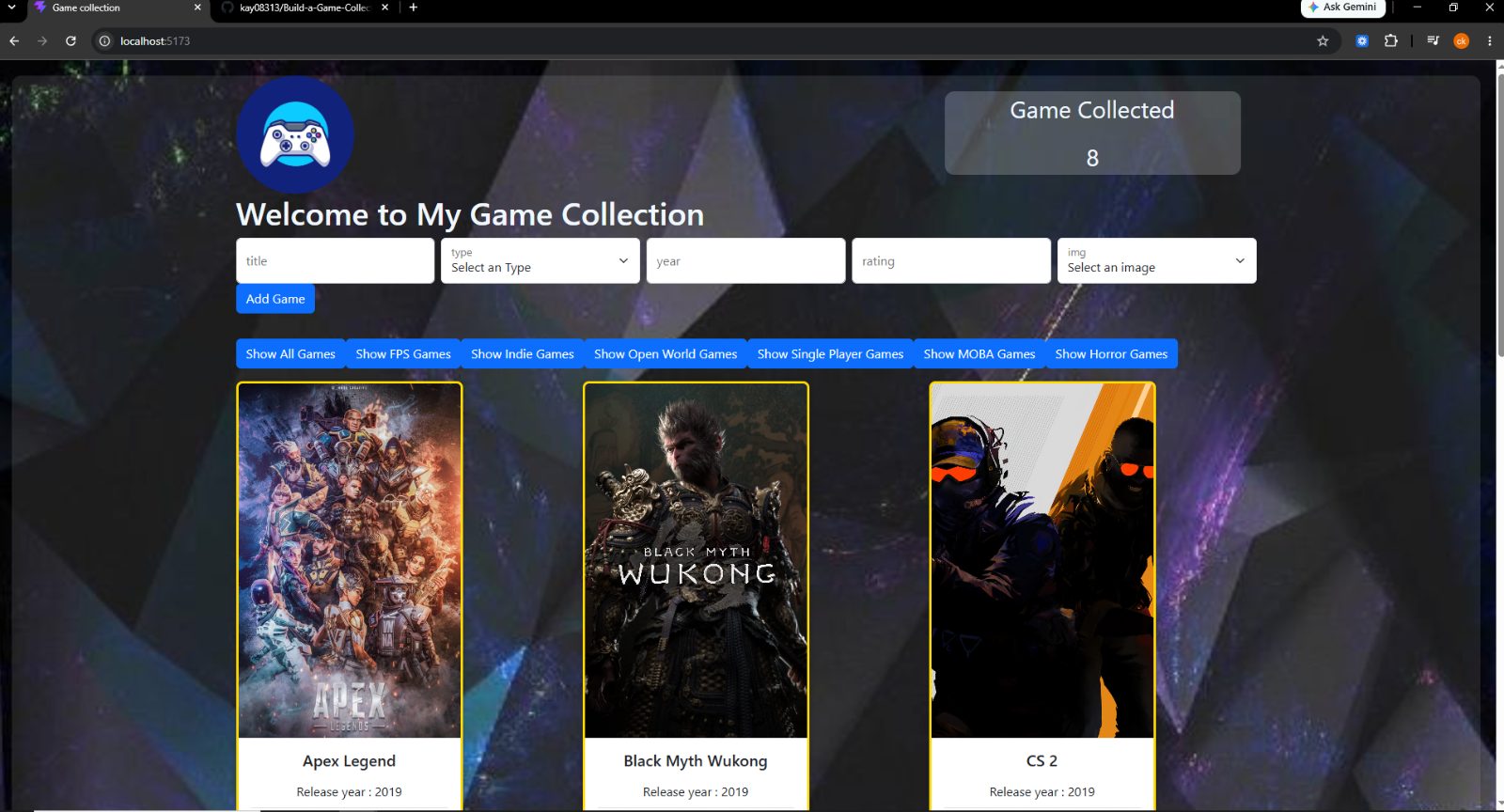Click the localhost:5173 address bar
Screen dimensions: 1504x812
(x=714, y=40)
